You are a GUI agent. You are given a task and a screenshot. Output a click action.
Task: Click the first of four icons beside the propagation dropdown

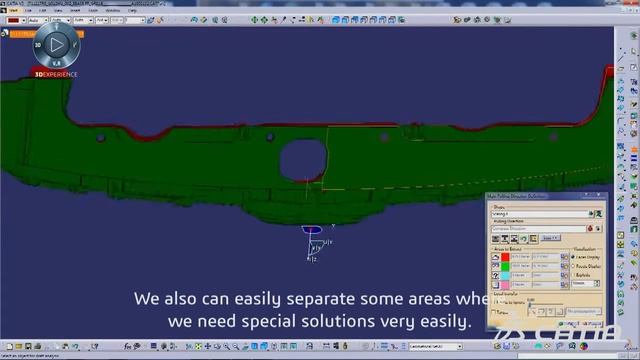click(x=532, y=312)
